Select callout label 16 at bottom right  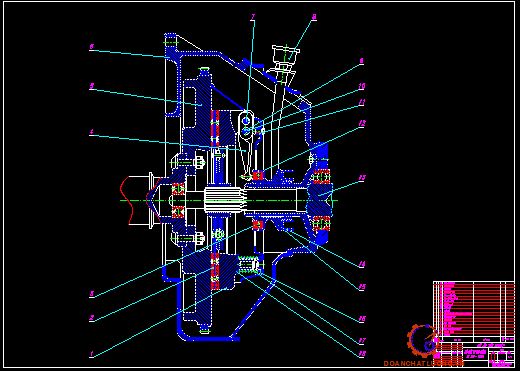tap(362, 319)
